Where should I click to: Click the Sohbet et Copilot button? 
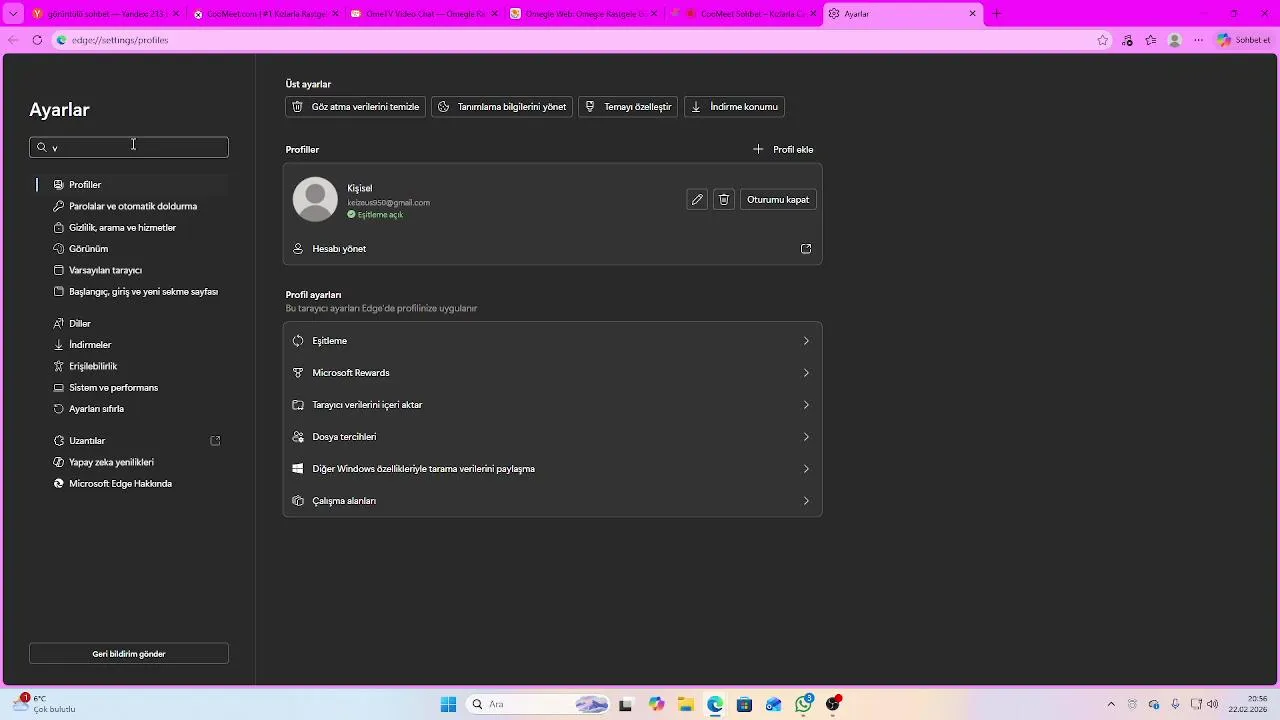(1244, 40)
